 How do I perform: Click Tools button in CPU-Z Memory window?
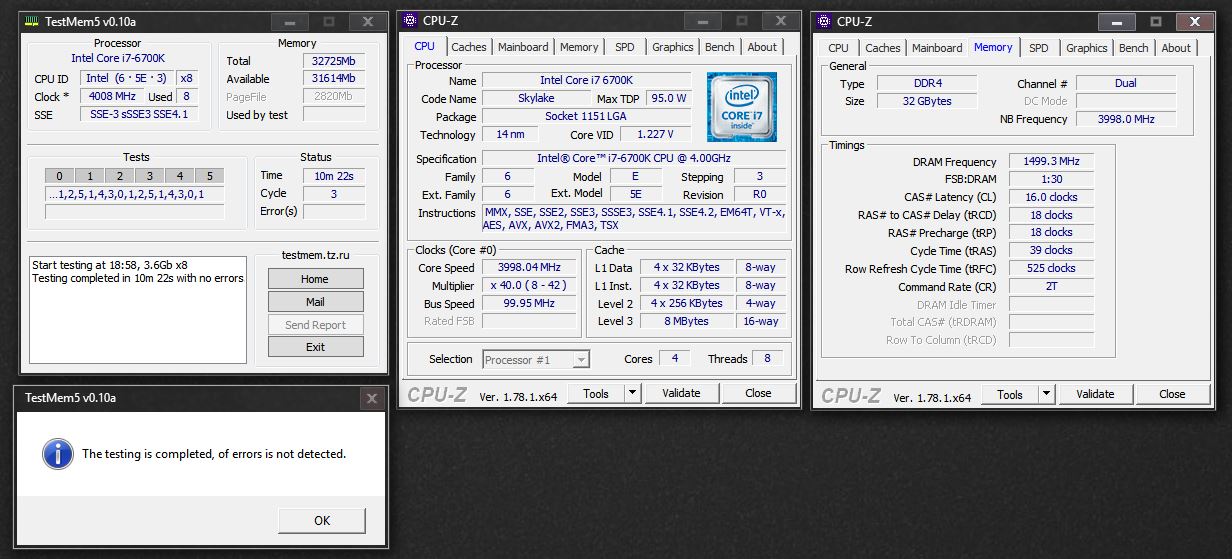(x=1010, y=394)
